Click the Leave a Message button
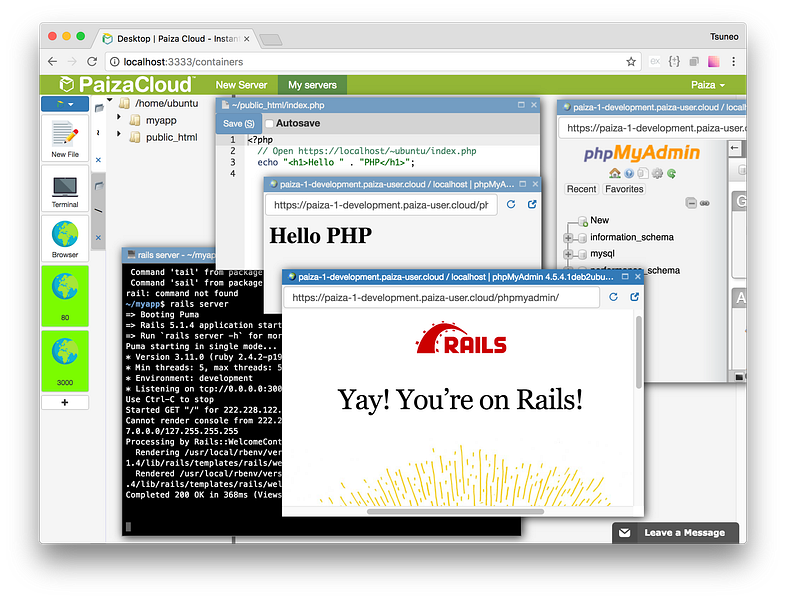786x600 pixels. coord(675,533)
